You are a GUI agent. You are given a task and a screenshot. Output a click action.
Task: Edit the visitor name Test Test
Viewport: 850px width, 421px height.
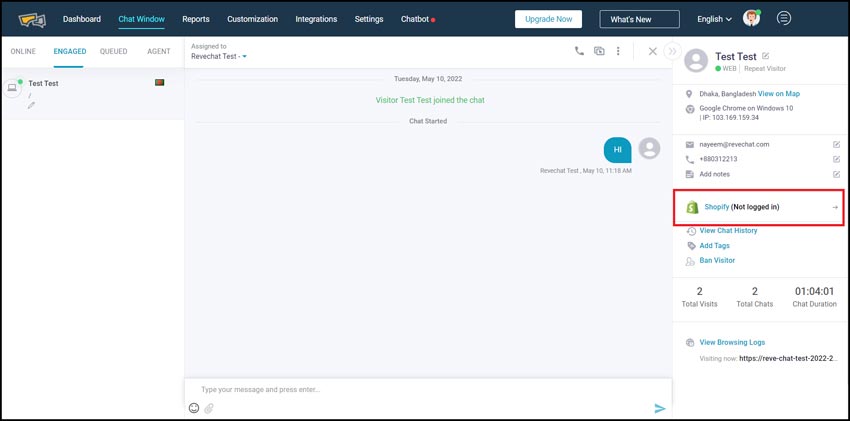(766, 56)
